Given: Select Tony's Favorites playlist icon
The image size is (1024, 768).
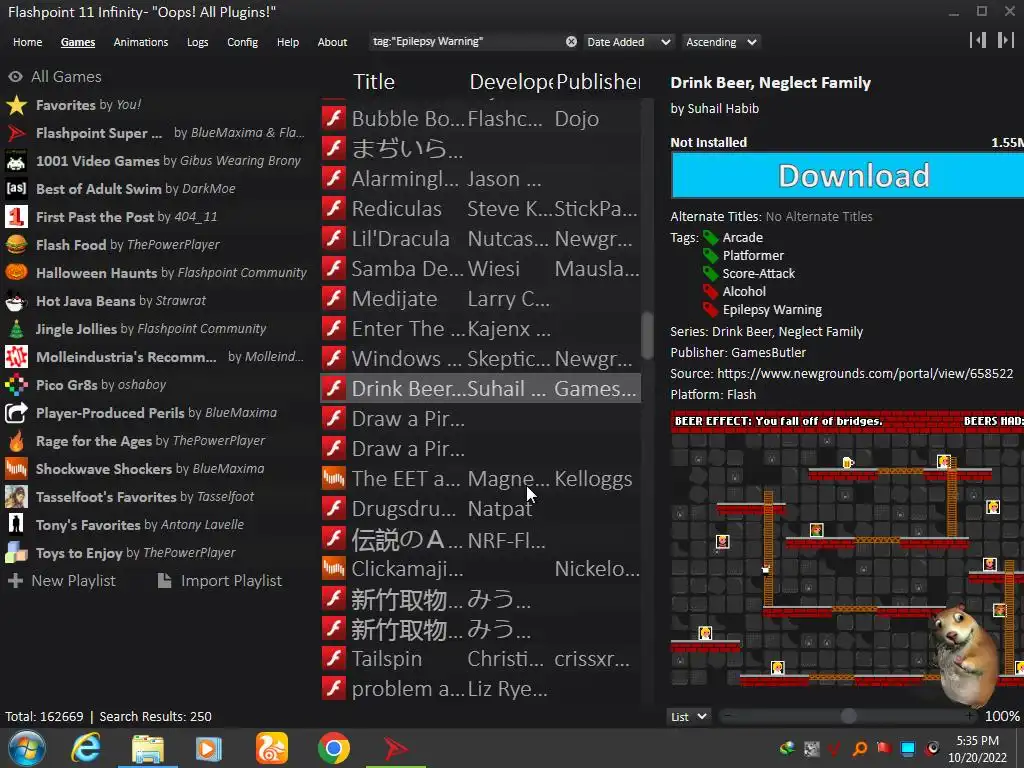Looking at the screenshot, I should [16, 525].
